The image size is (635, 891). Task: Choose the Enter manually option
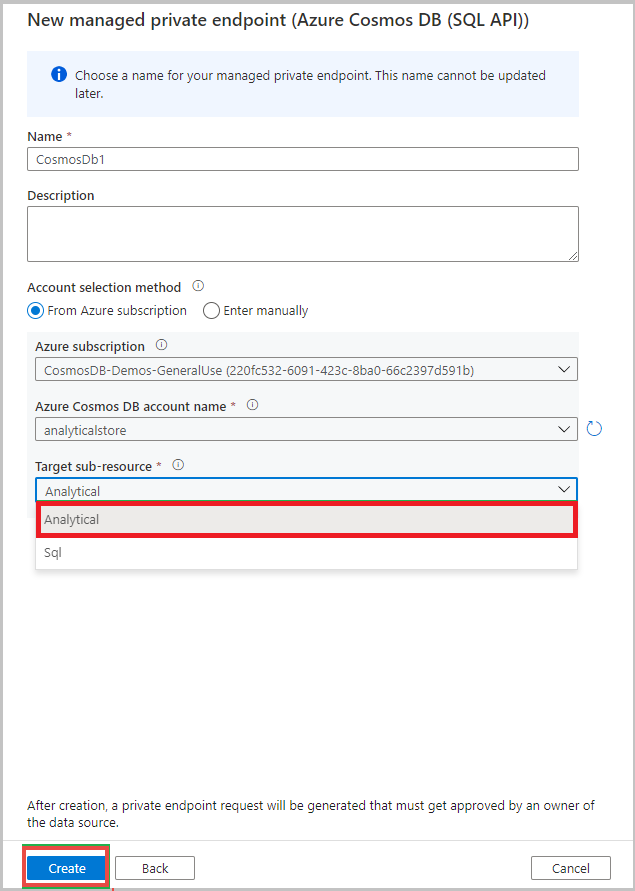(211, 311)
